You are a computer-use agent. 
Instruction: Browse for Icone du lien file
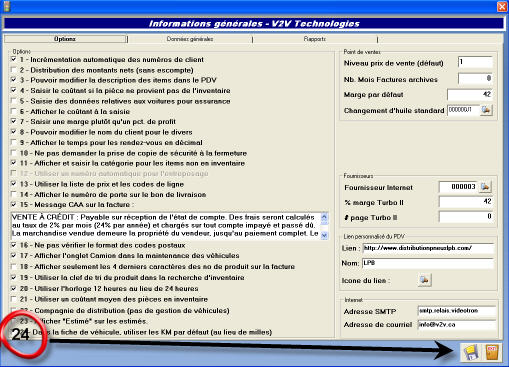click(x=424, y=280)
